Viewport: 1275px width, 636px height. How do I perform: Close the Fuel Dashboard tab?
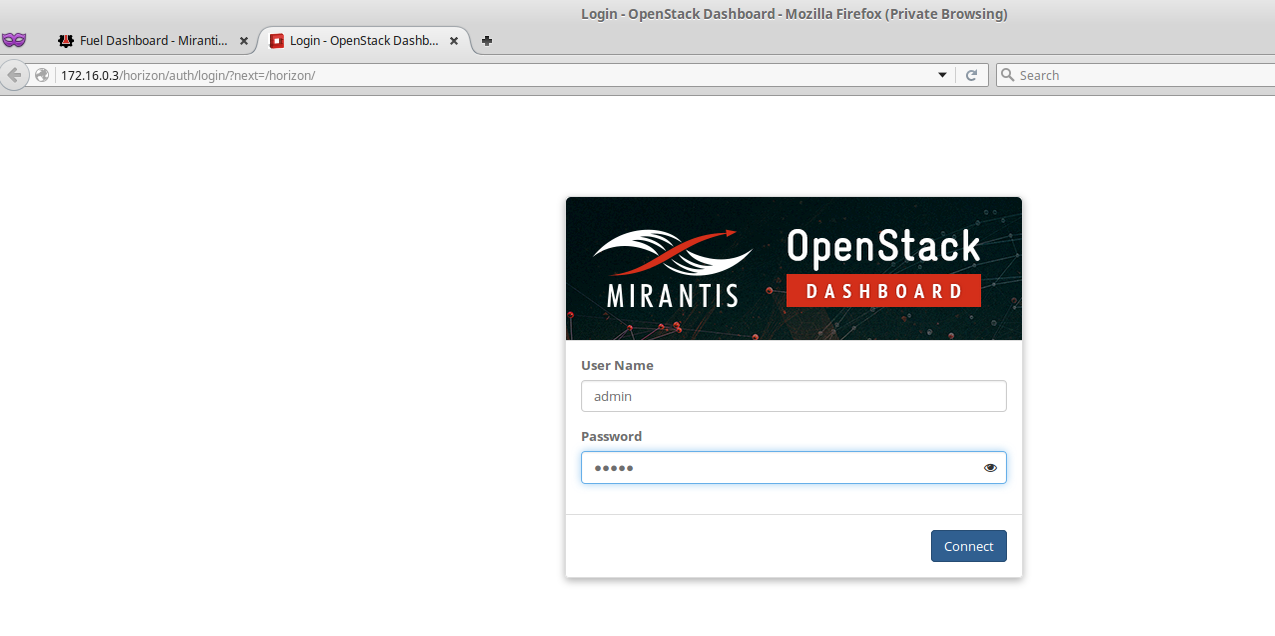point(244,41)
